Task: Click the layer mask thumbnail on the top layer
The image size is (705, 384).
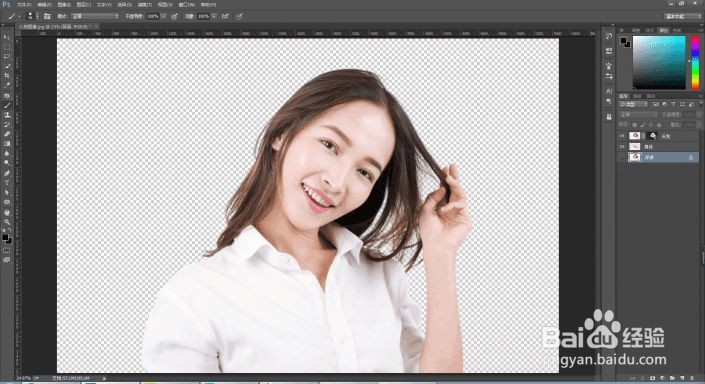Action: 653,136
